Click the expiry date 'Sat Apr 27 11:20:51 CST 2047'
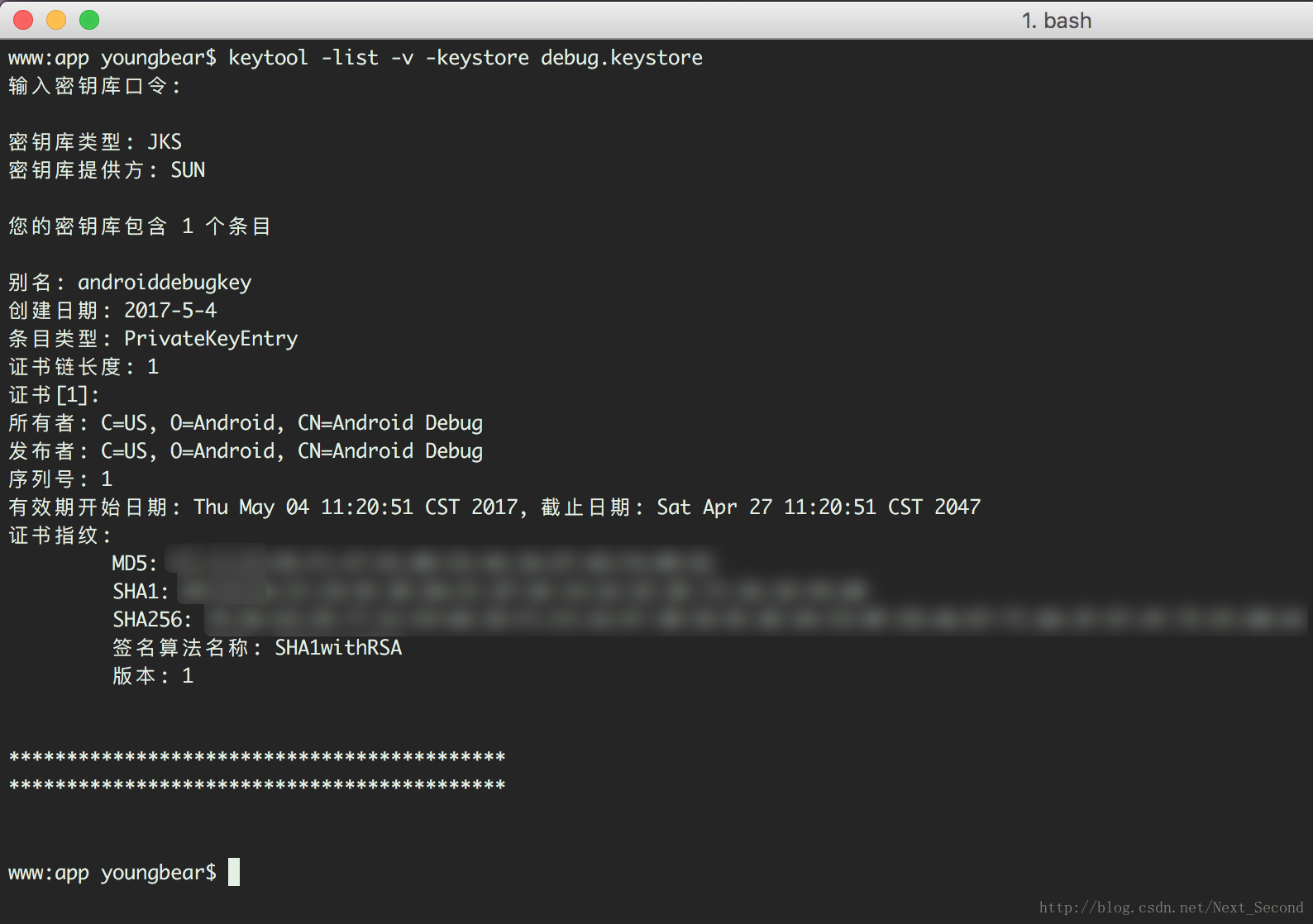Screen dimensions: 1313x924 (819, 507)
